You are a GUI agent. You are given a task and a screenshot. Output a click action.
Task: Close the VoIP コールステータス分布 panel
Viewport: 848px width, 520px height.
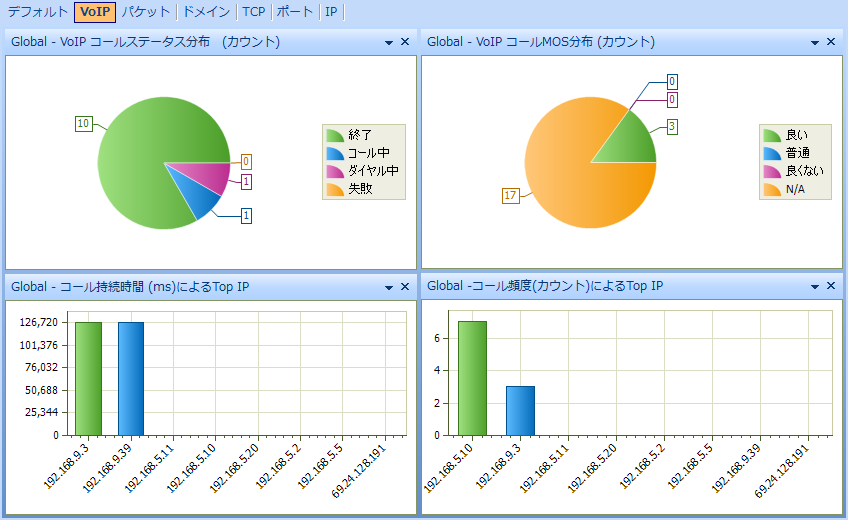pyautogui.click(x=405, y=42)
